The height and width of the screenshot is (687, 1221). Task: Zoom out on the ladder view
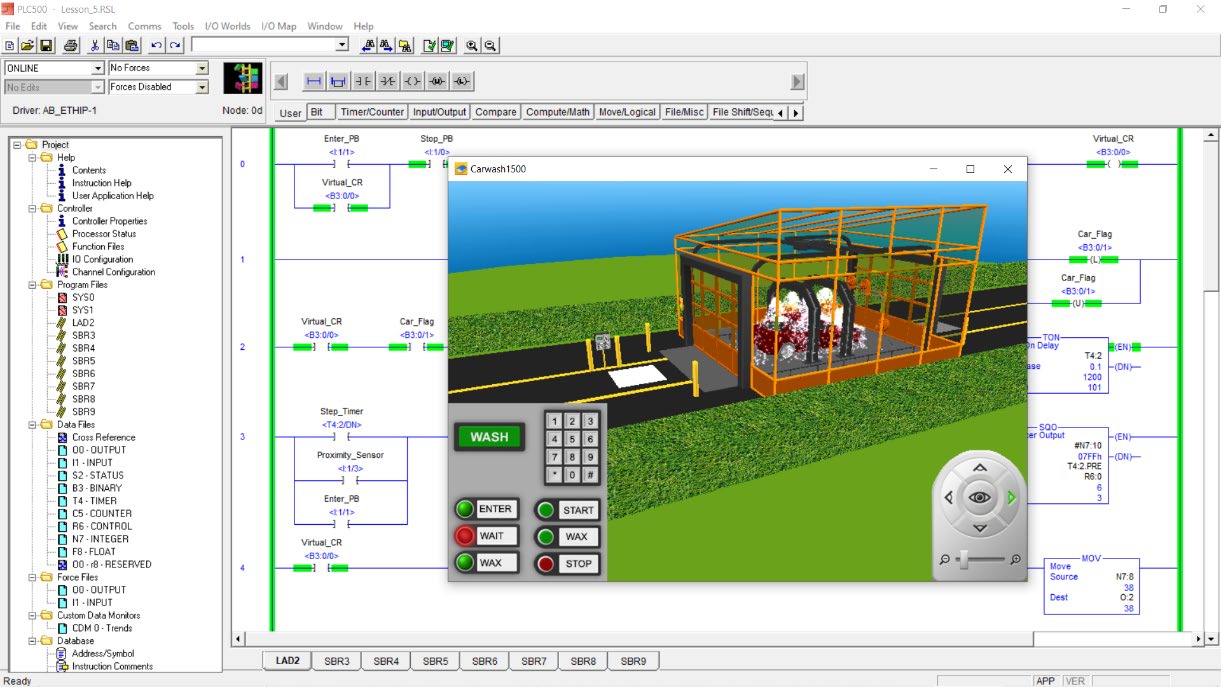(x=491, y=45)
